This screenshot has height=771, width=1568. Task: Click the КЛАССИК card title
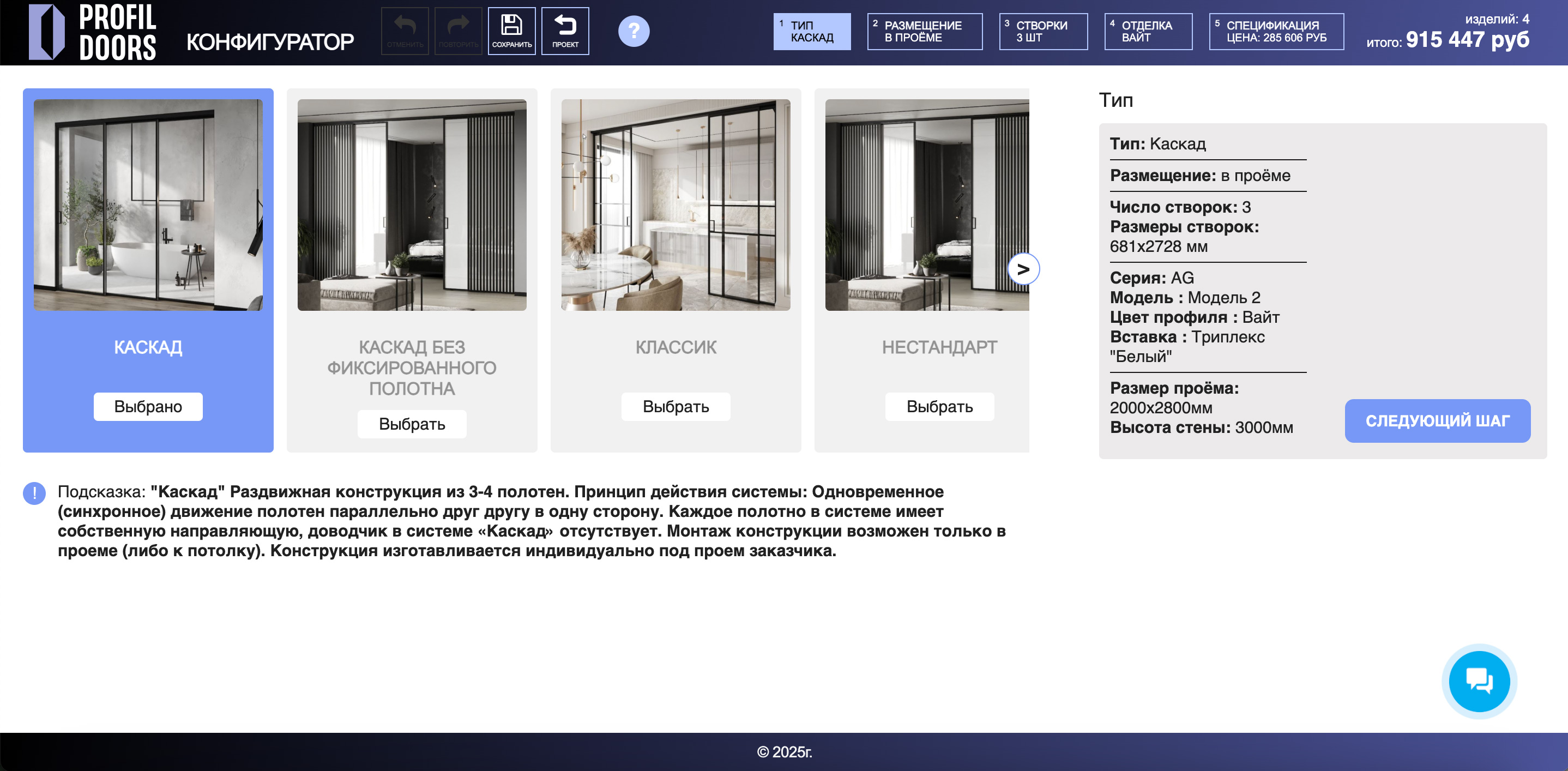click(676, 347)
